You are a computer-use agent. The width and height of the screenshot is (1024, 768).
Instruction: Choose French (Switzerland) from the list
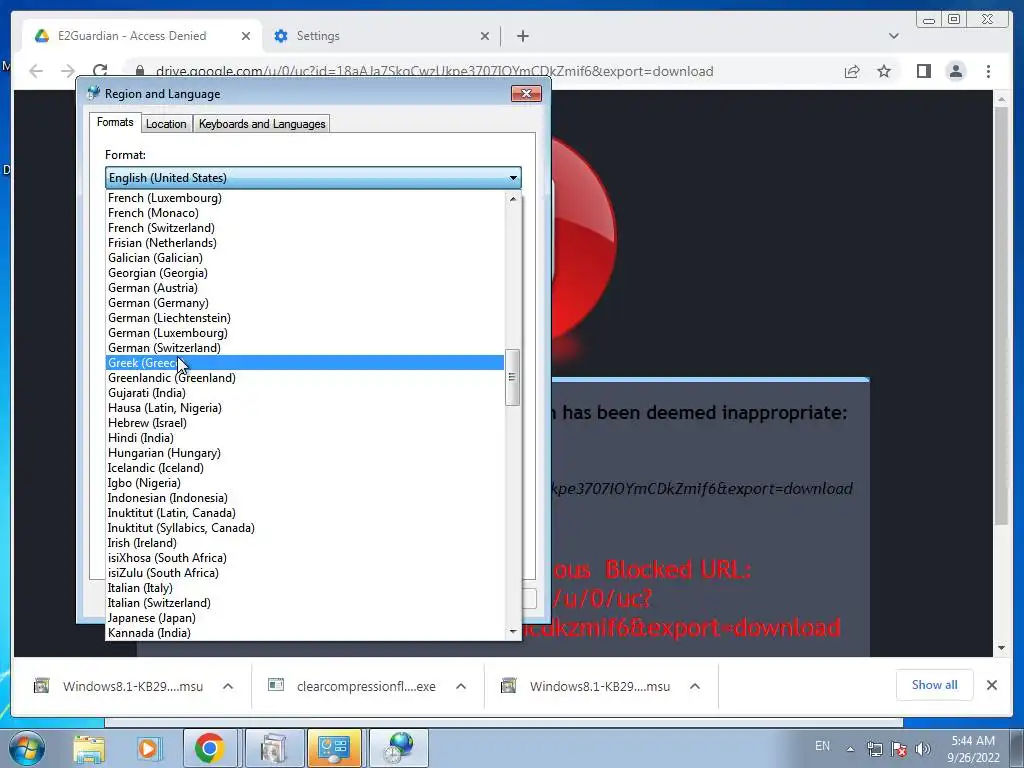coord(304,227)
